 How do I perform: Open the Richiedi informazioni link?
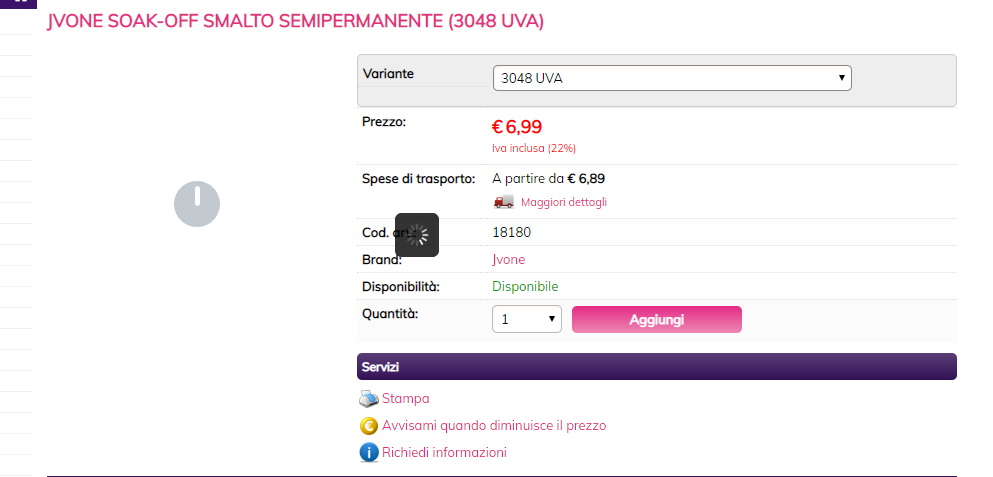(444, 452)
